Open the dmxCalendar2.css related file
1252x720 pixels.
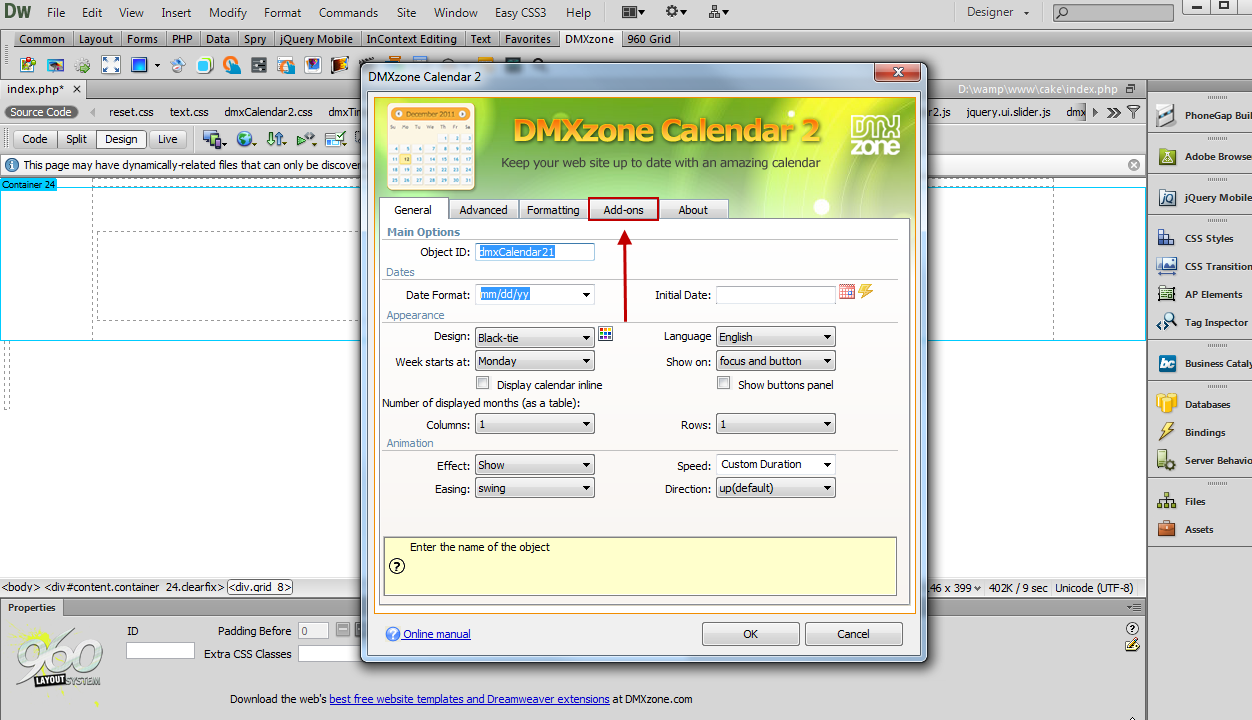[268, 112]
